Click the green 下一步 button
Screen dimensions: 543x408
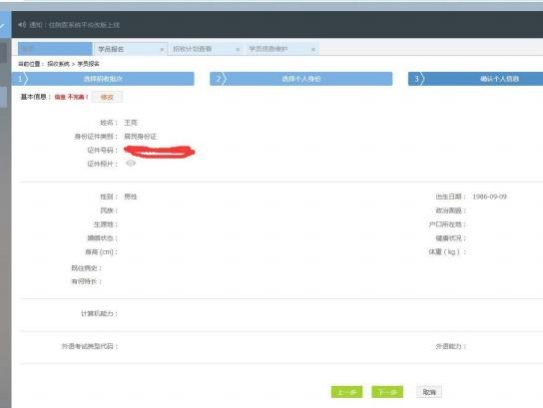pos(387,392)
